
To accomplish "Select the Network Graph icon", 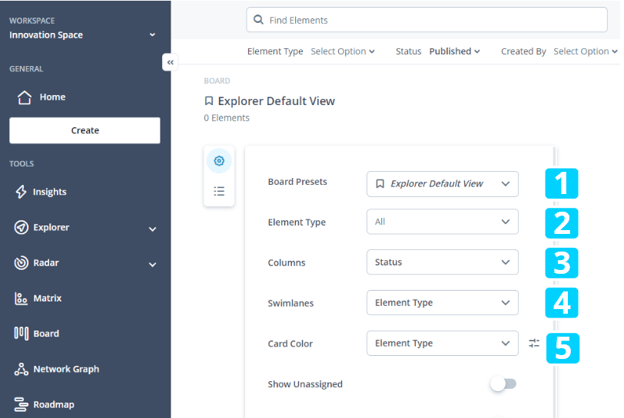I will [21, 369].
